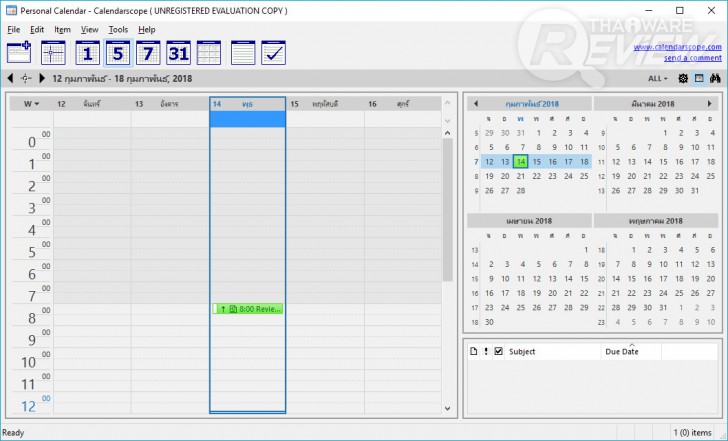The width and height of the screenshot is (728, 441).
Task: Show previous month in mini calendar
Action: pos(475,104)
